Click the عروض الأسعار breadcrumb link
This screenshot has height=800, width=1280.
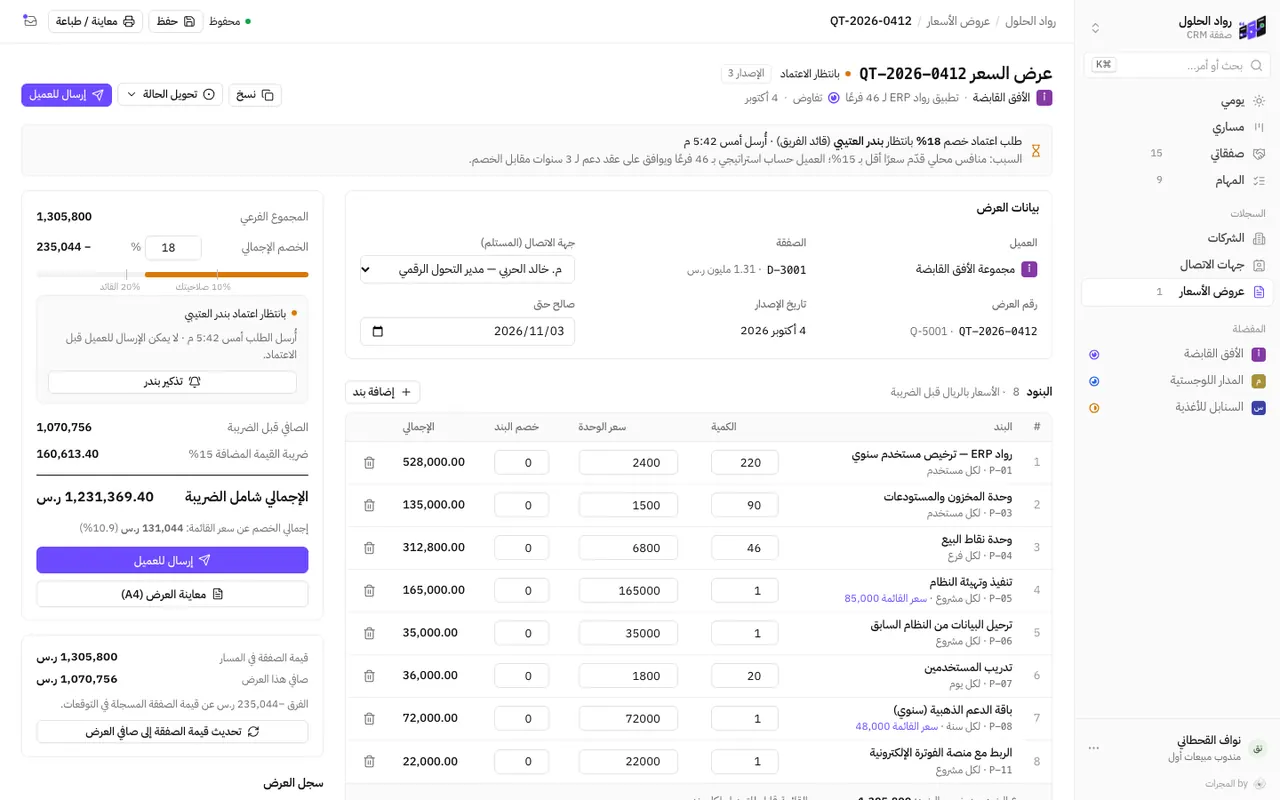point(958,21)
